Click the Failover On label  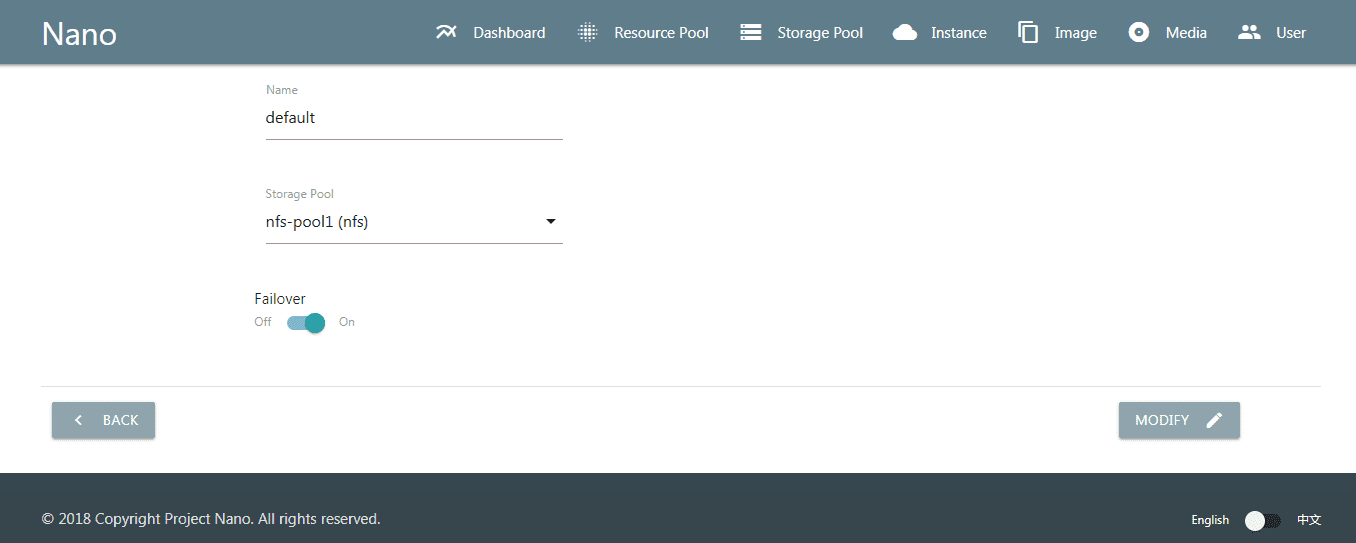tap(347, 322)
